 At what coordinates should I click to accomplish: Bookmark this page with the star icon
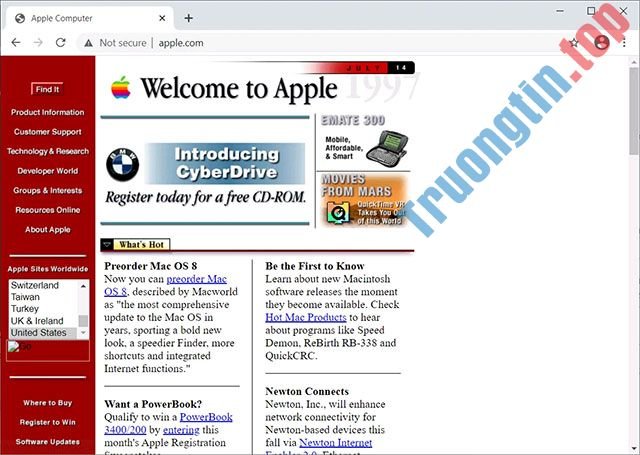coord(574,42)
